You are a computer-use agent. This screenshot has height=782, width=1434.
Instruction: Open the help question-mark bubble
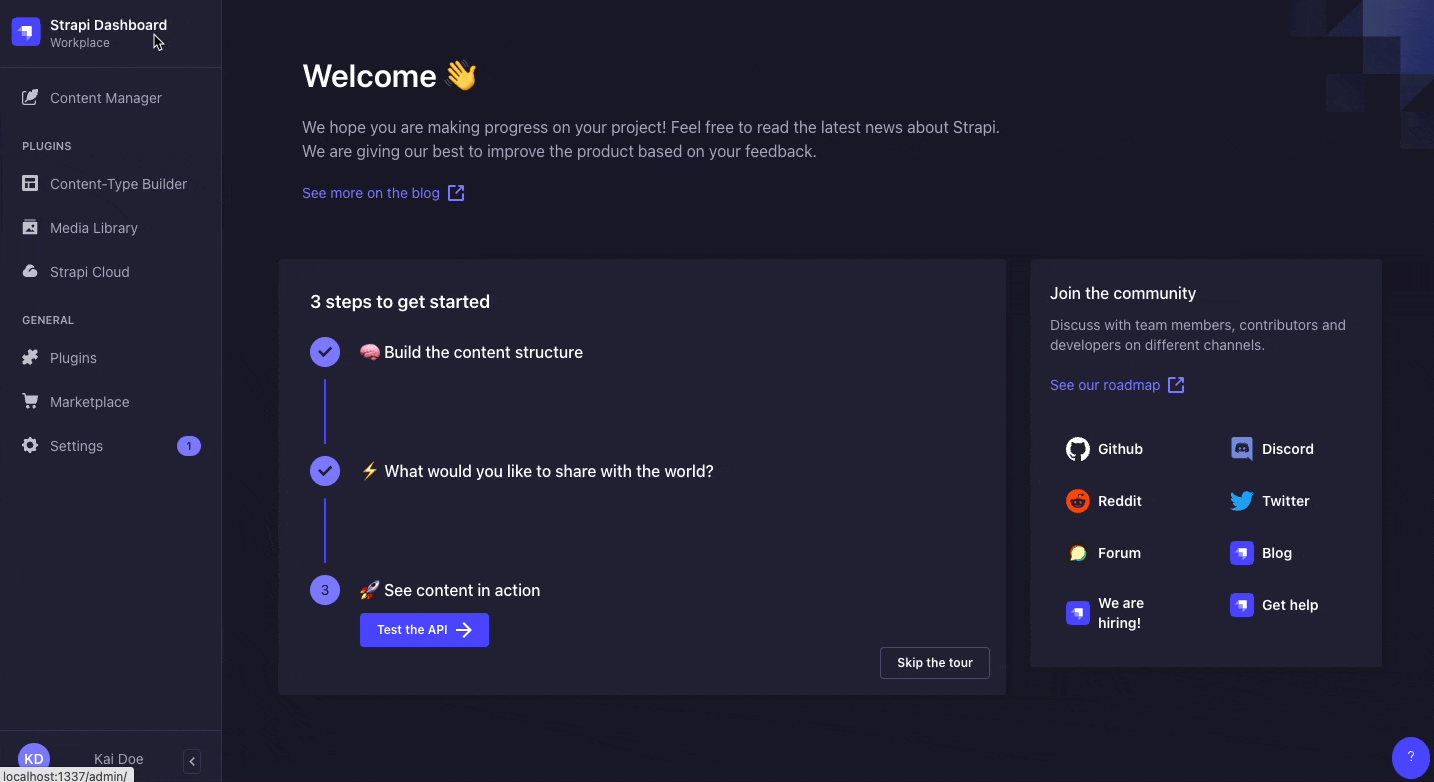(x=1410, y=758)
